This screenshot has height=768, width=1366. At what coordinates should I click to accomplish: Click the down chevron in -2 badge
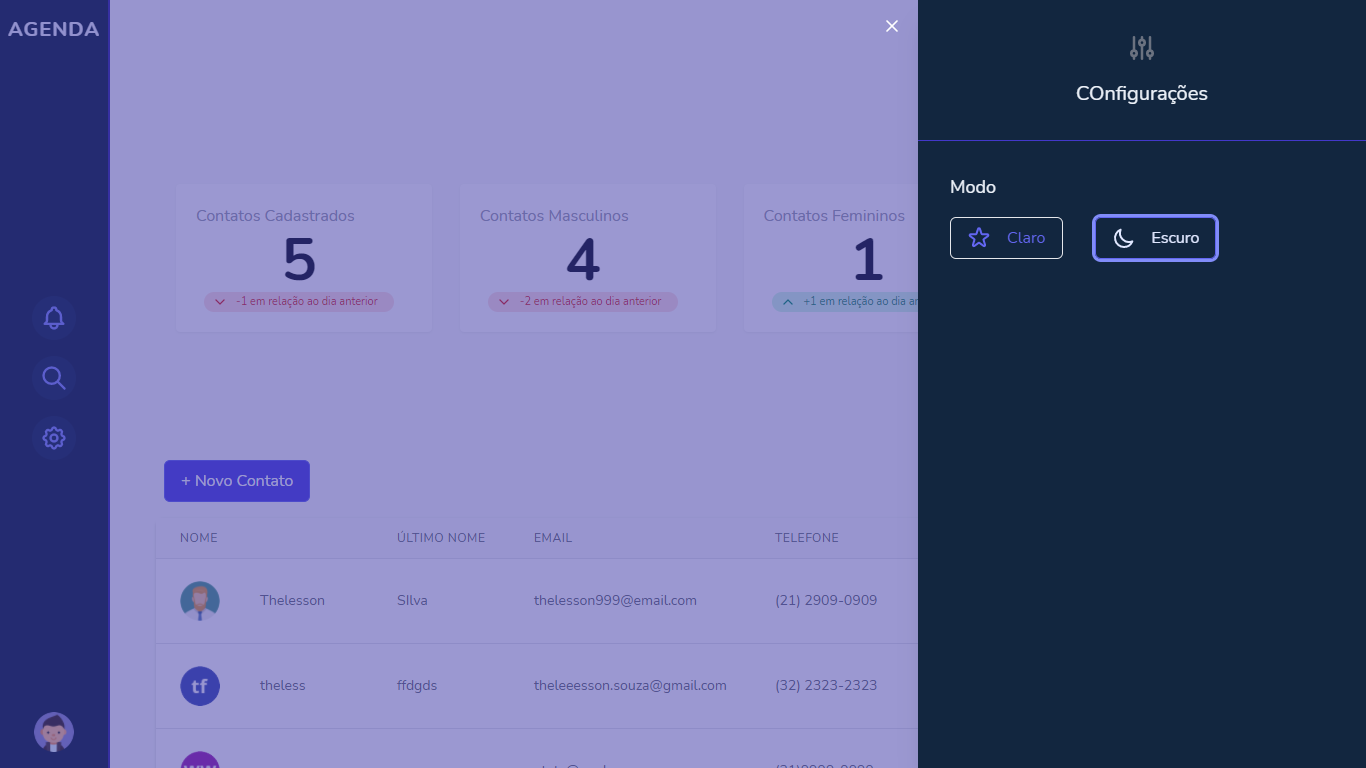(504, 302)
